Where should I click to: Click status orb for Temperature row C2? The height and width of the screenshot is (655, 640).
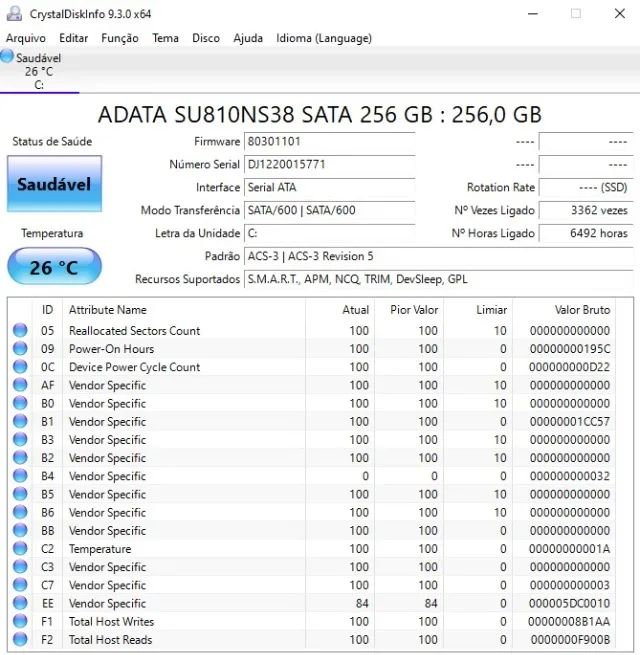click(x=20, y=548)
